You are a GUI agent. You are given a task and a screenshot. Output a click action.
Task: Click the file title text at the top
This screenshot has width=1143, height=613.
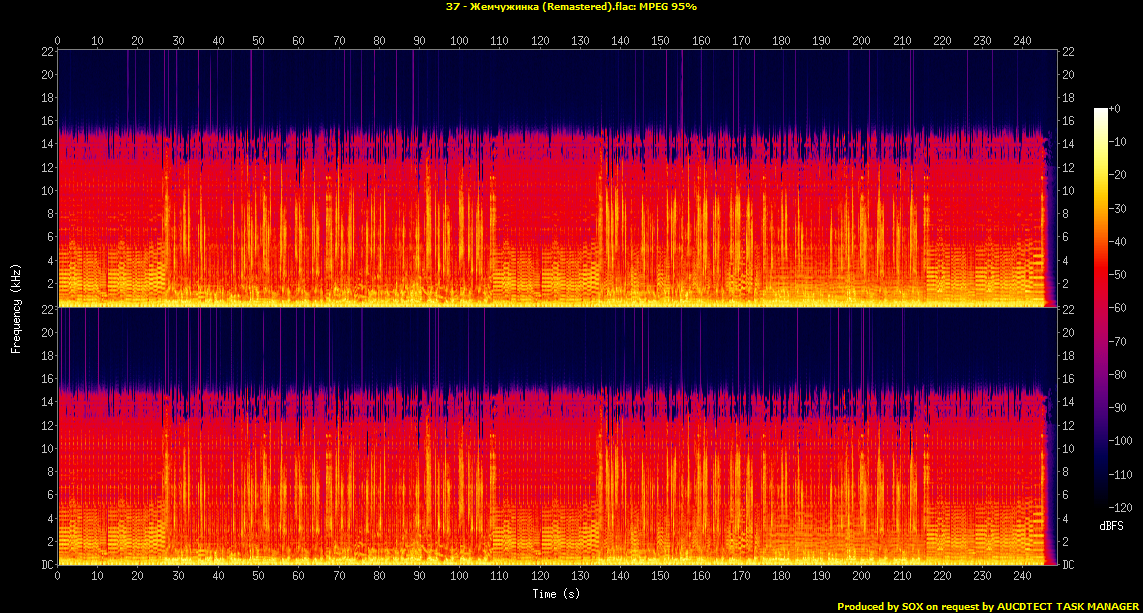[571, 7]
